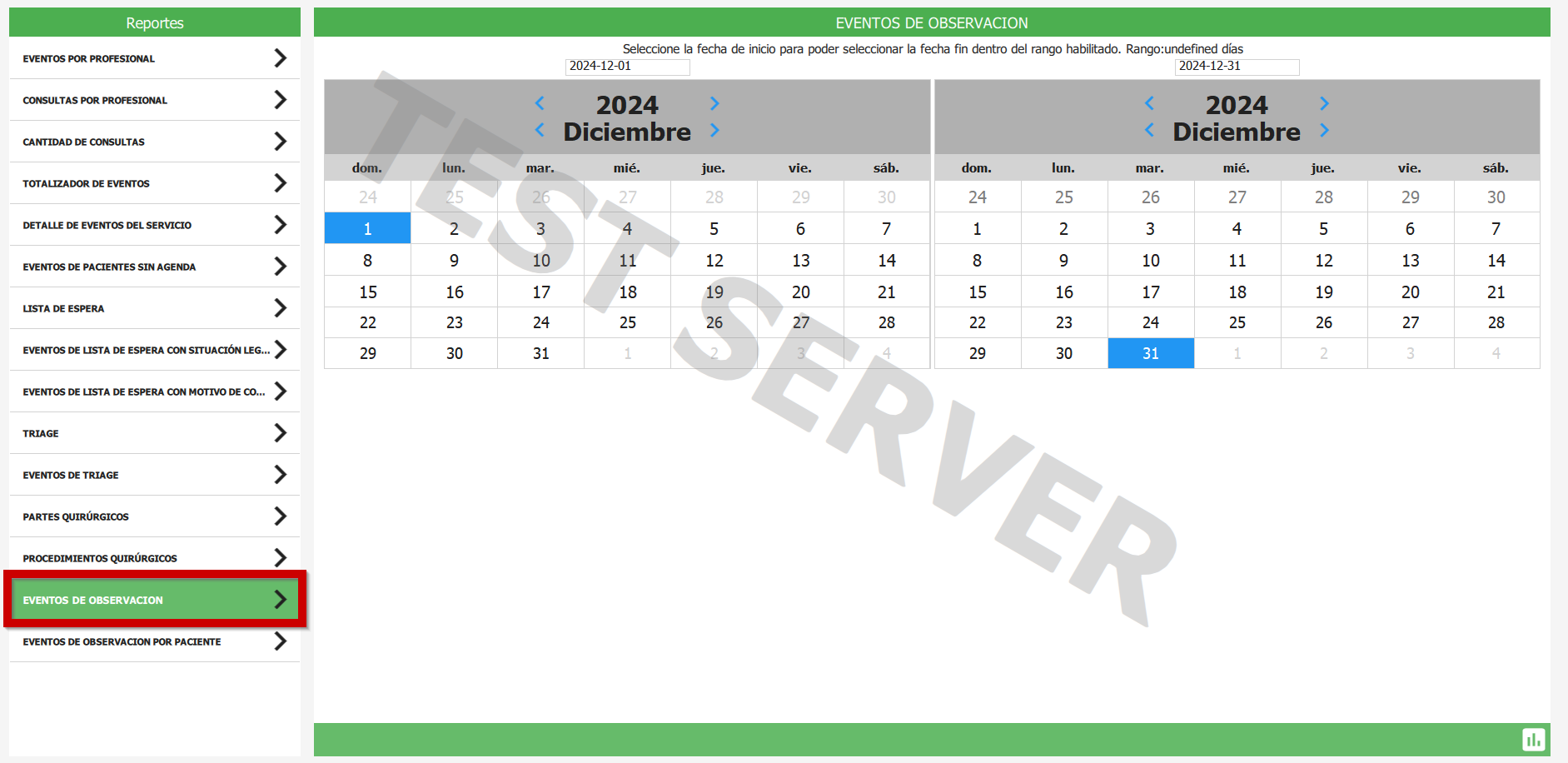Expand arrow next to Partes Quirúrgicos
1568x763 pixels.
point(281,516)
